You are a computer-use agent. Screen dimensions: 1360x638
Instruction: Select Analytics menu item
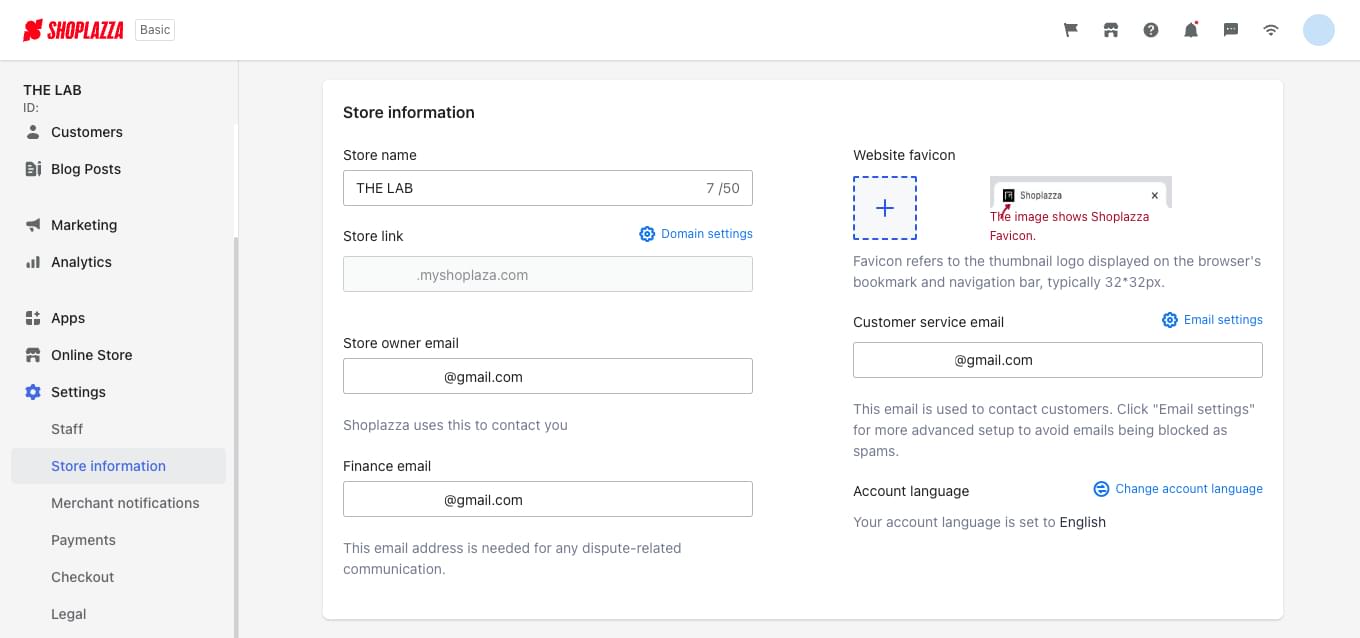coord(81,262)
